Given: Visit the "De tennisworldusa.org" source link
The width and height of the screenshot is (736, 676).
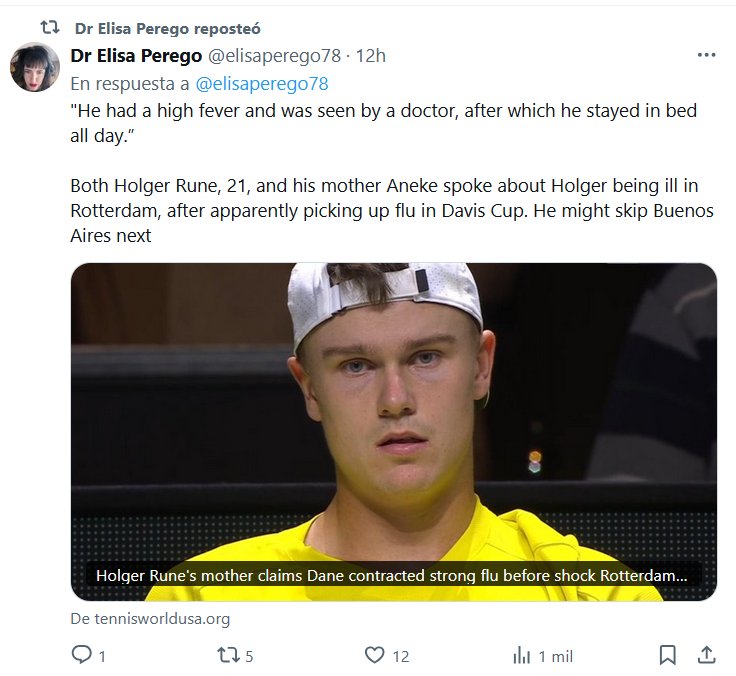Looking at the screenshot, I should [x=150, y=618].
